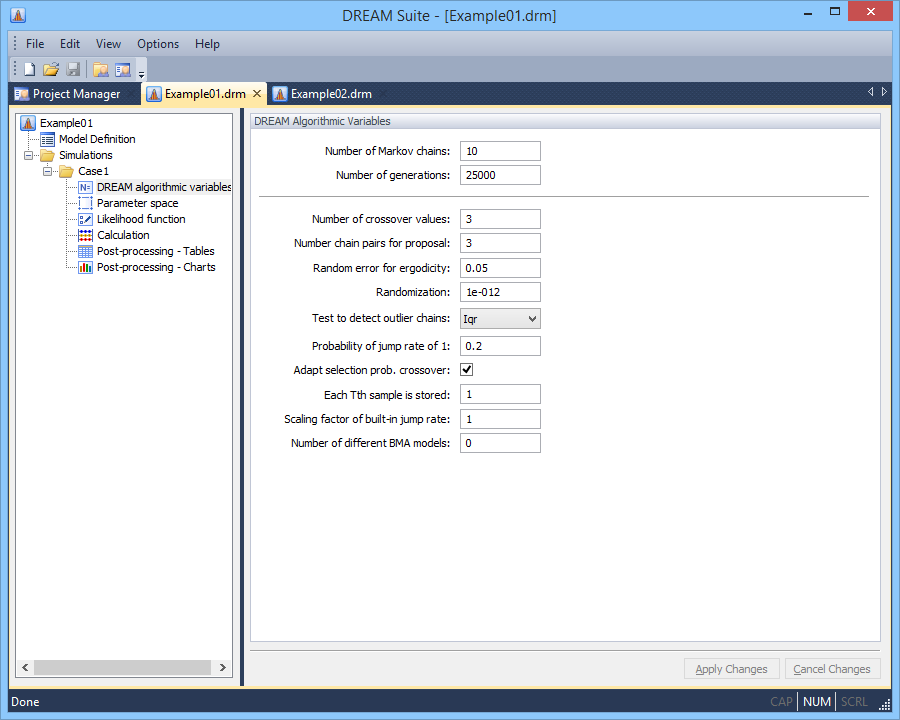The image size is (900, 720).
Task: Collapse the Case1 tree node
Action: [x=47, y=171]
